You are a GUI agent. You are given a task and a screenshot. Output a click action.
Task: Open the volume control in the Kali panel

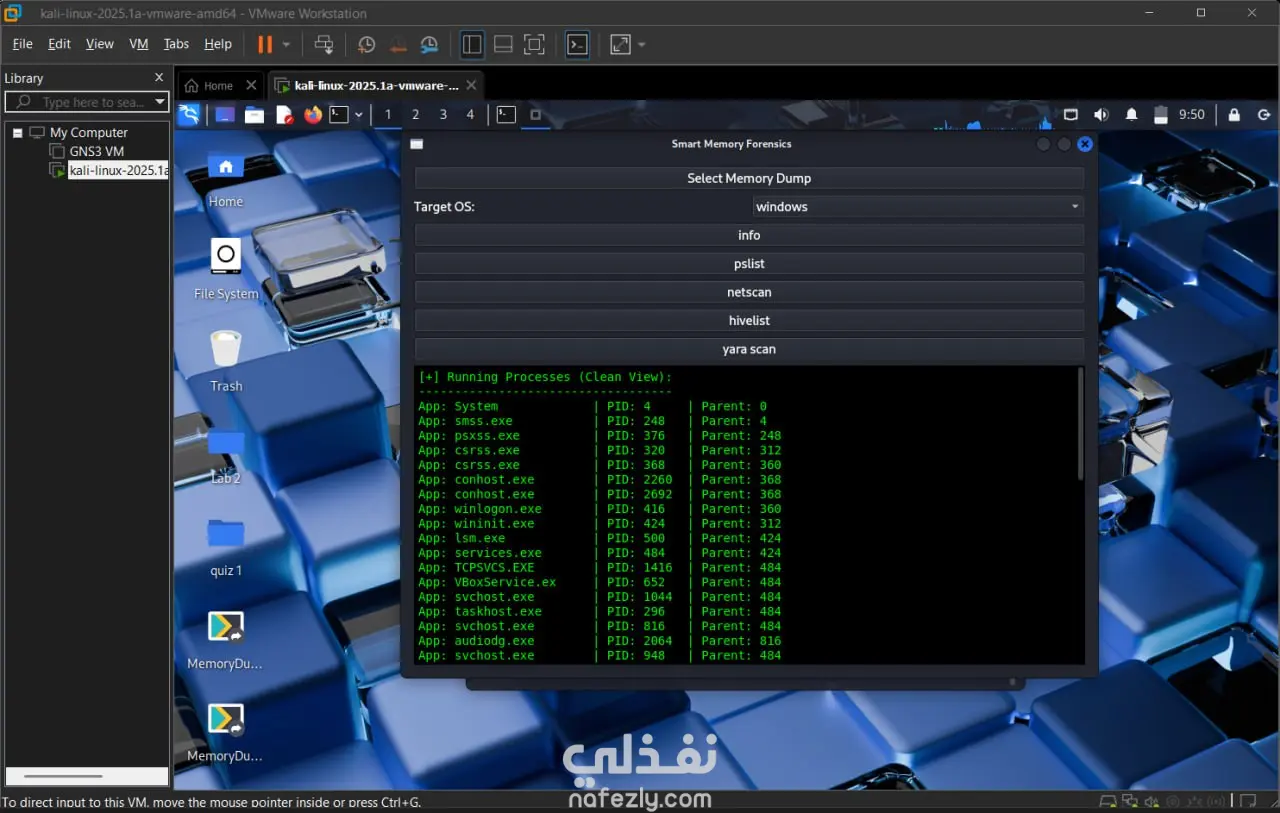tap(1101, 115)
